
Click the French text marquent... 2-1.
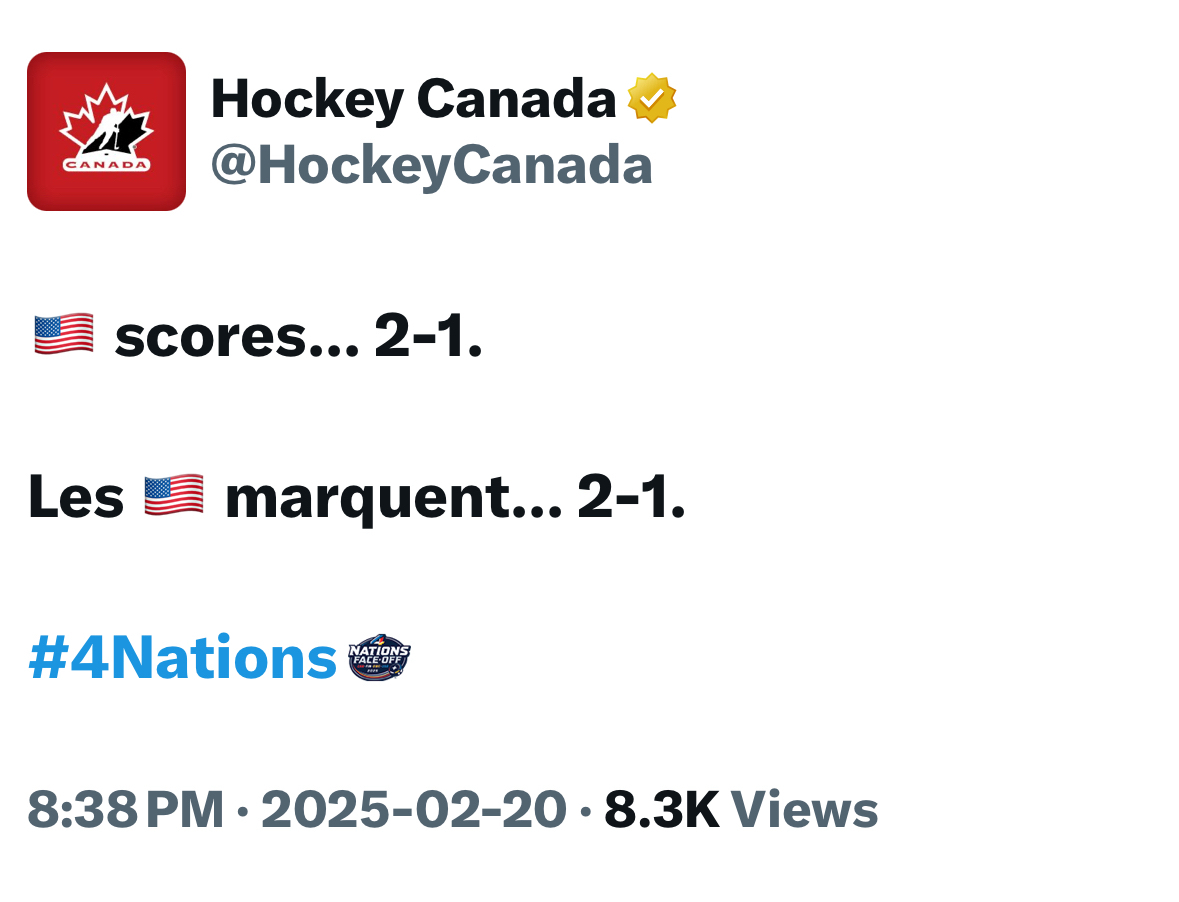pyautogui.click(x=455, y=498)
